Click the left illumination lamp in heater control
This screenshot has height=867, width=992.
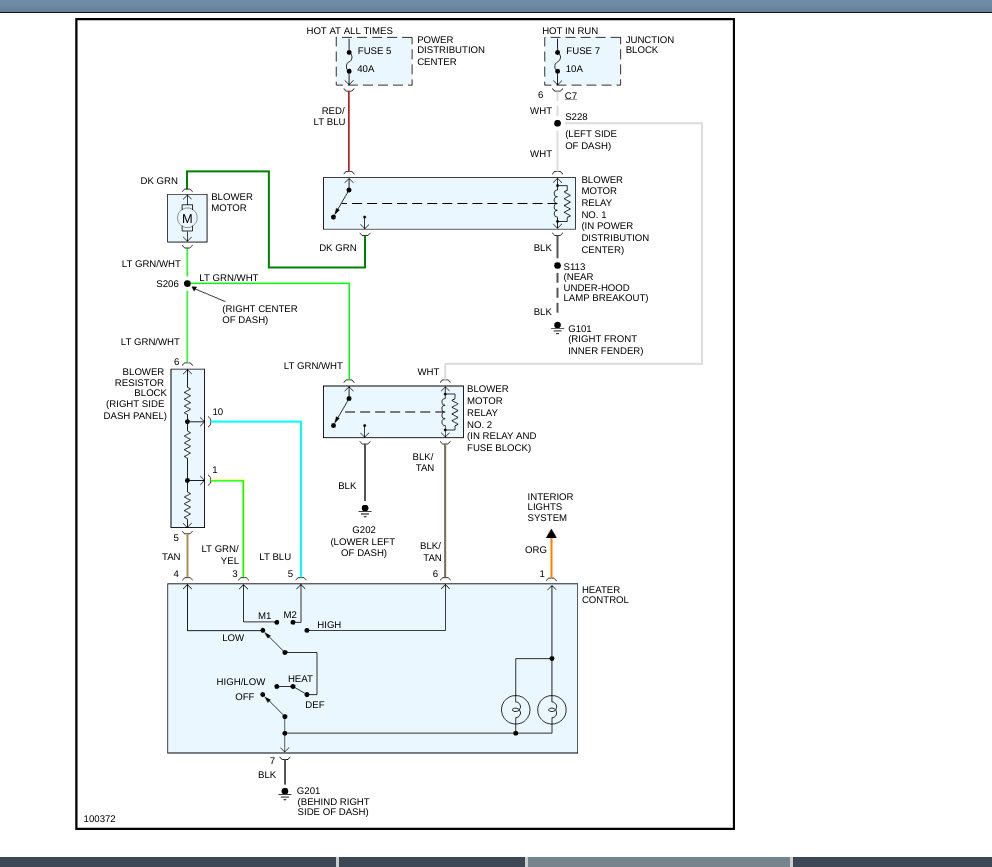pyautogui.click(x=516, y=709)
